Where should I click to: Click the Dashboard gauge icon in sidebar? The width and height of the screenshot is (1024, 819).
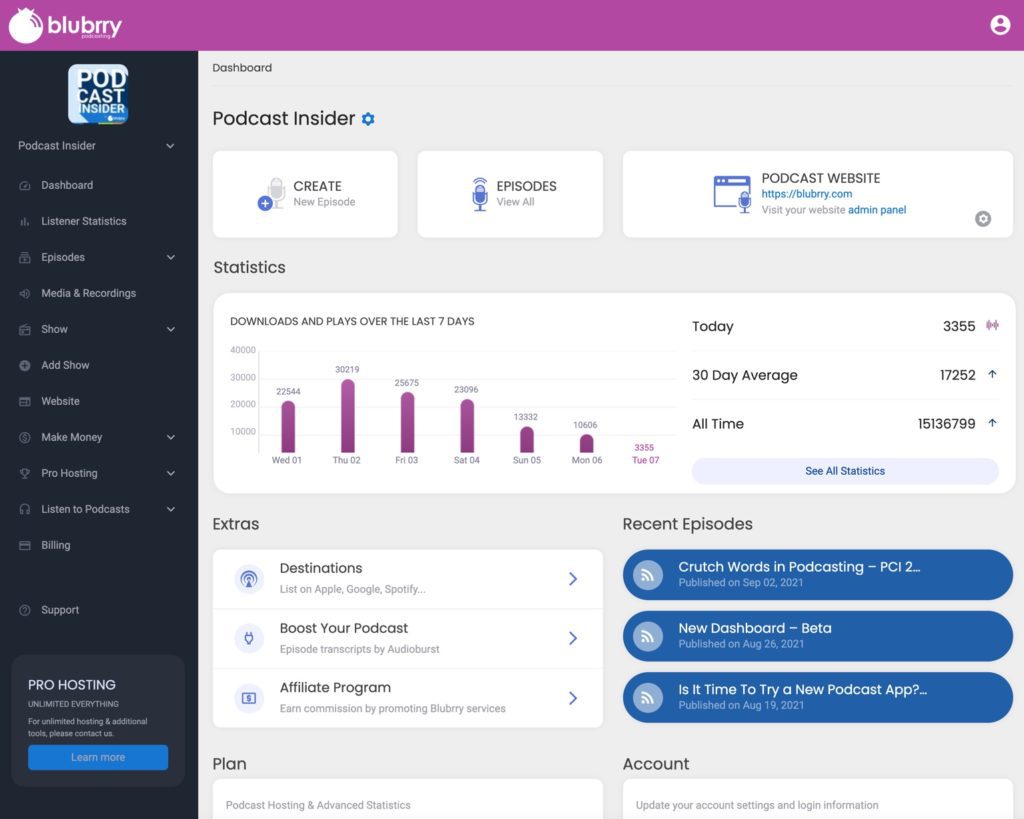(x=25, y=185)
